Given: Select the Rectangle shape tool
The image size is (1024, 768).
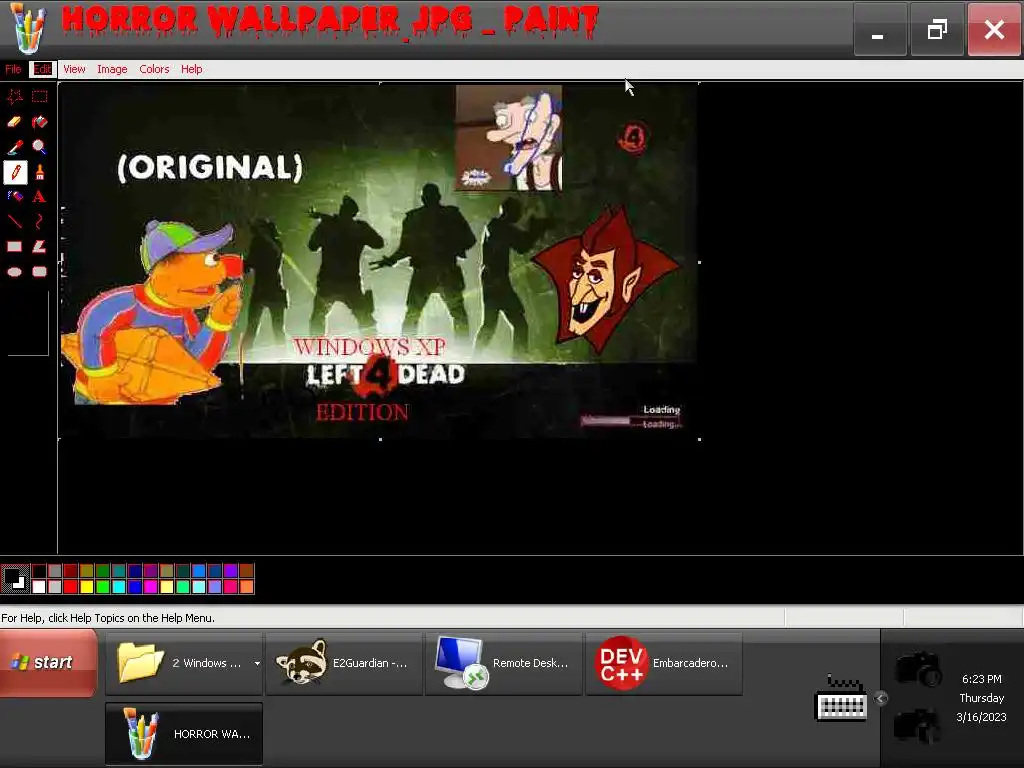Looking at the screenshot, I should [15, 246].
